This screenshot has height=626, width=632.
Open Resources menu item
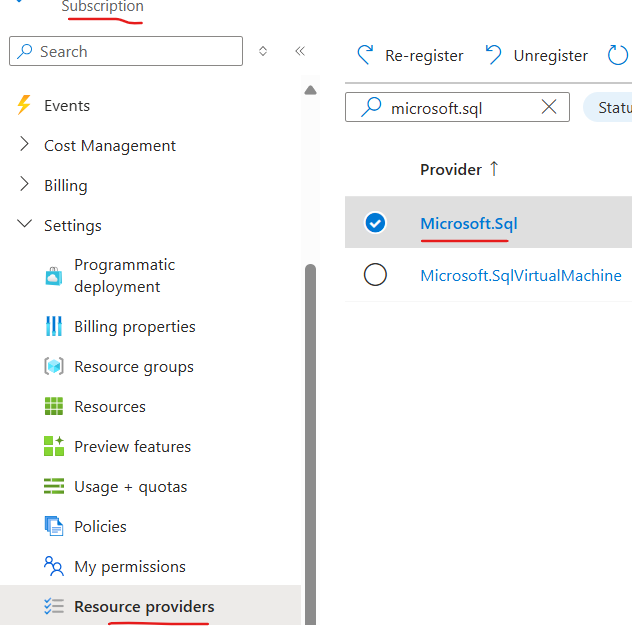tap(110, 407)
